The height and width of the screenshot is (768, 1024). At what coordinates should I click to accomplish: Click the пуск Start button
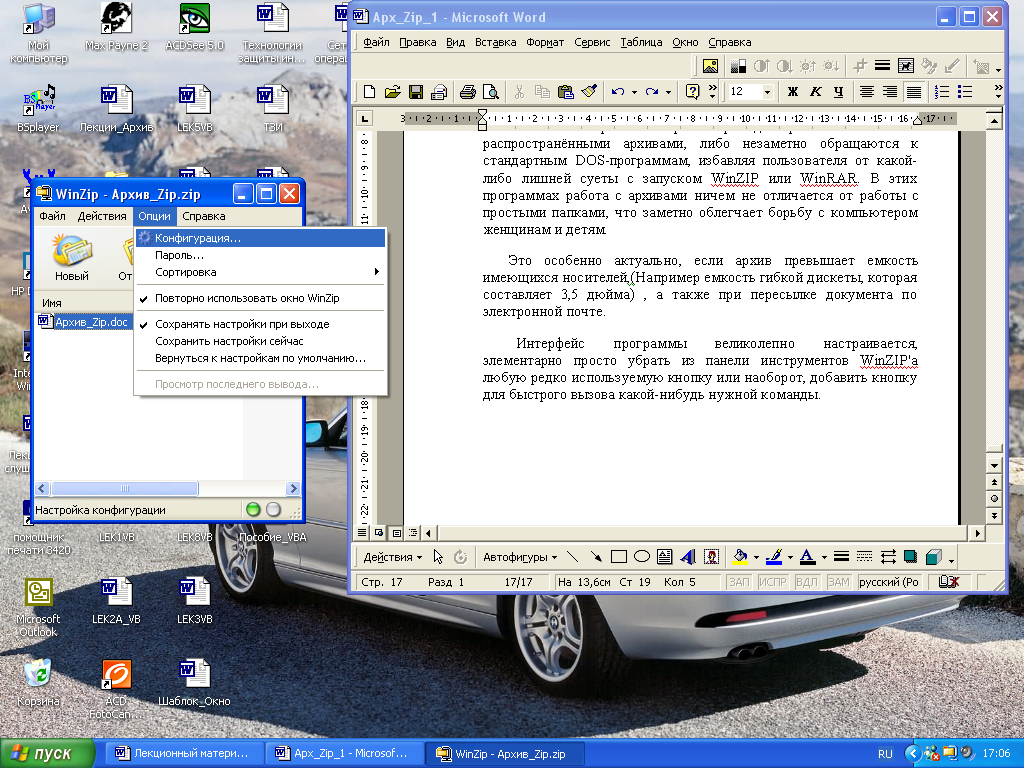click(x=47, y=753)
